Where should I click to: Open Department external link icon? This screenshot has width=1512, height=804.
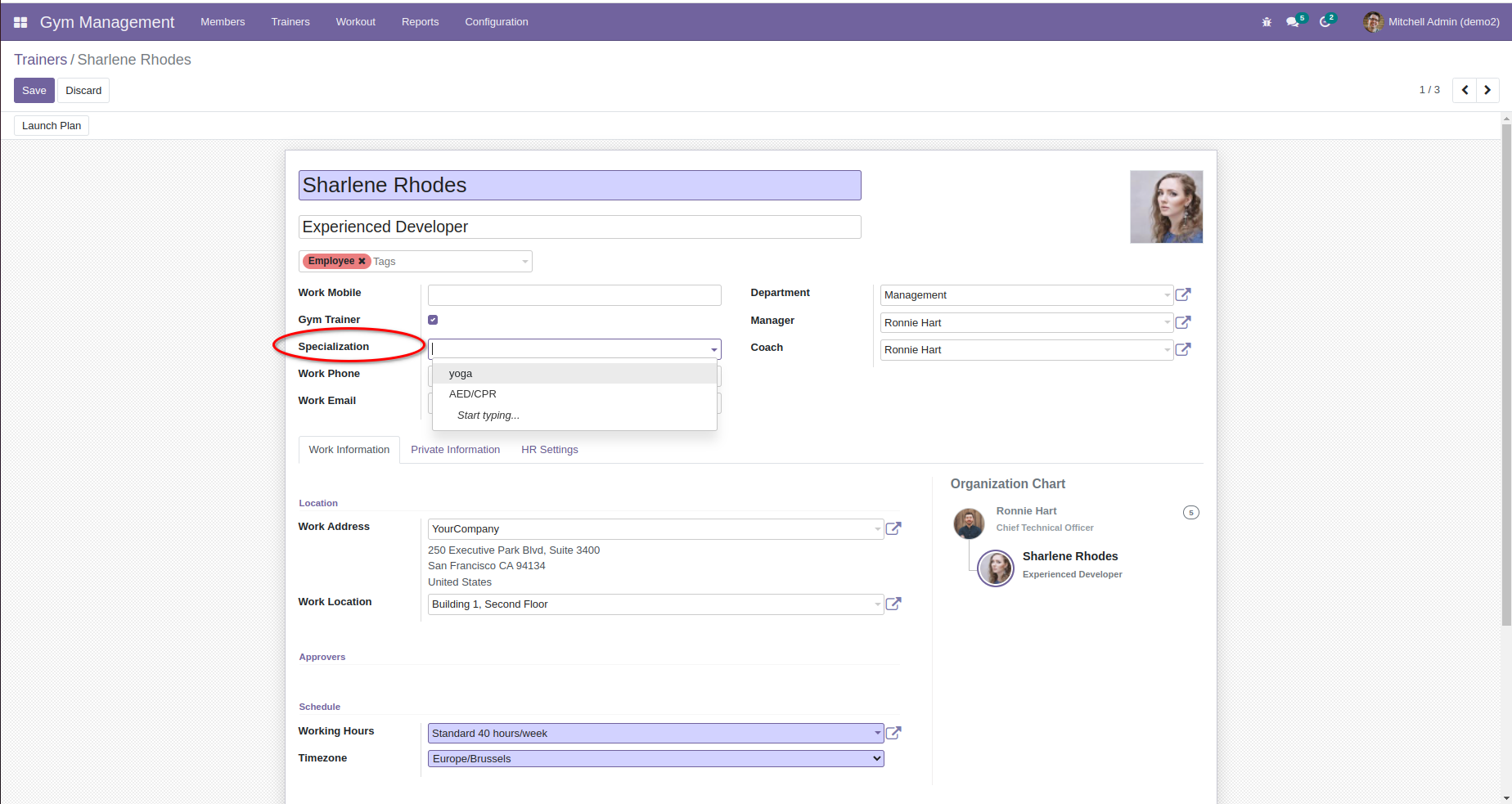pos(1183,294)
